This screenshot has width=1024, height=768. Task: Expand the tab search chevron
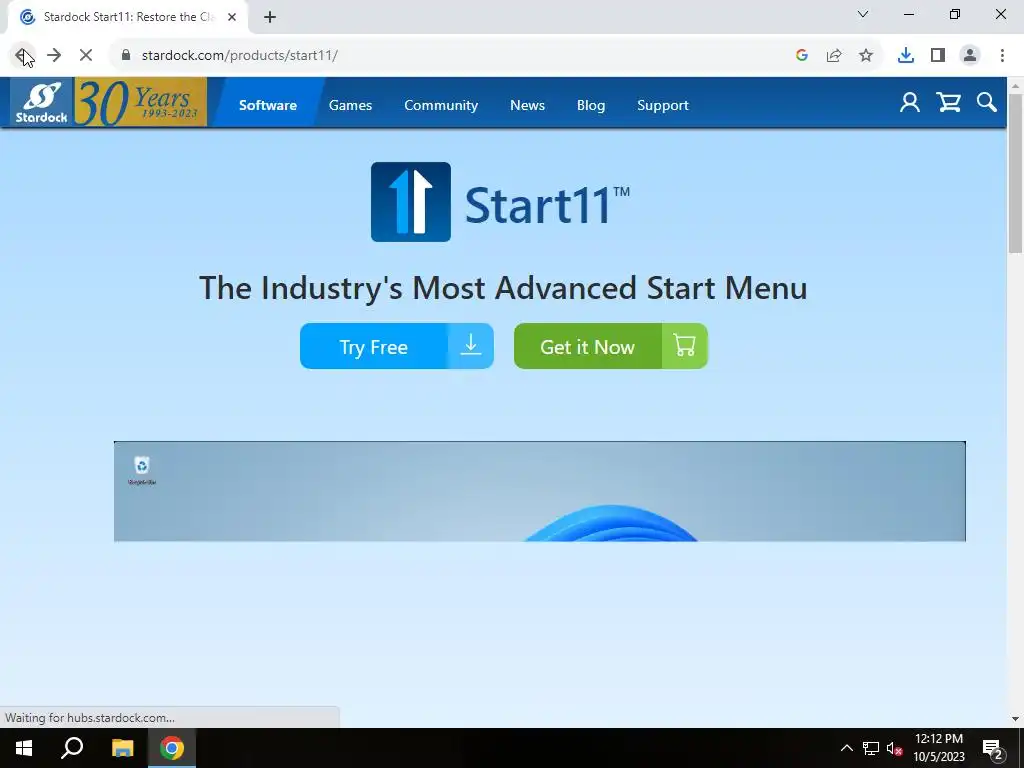tap(863, 14)
